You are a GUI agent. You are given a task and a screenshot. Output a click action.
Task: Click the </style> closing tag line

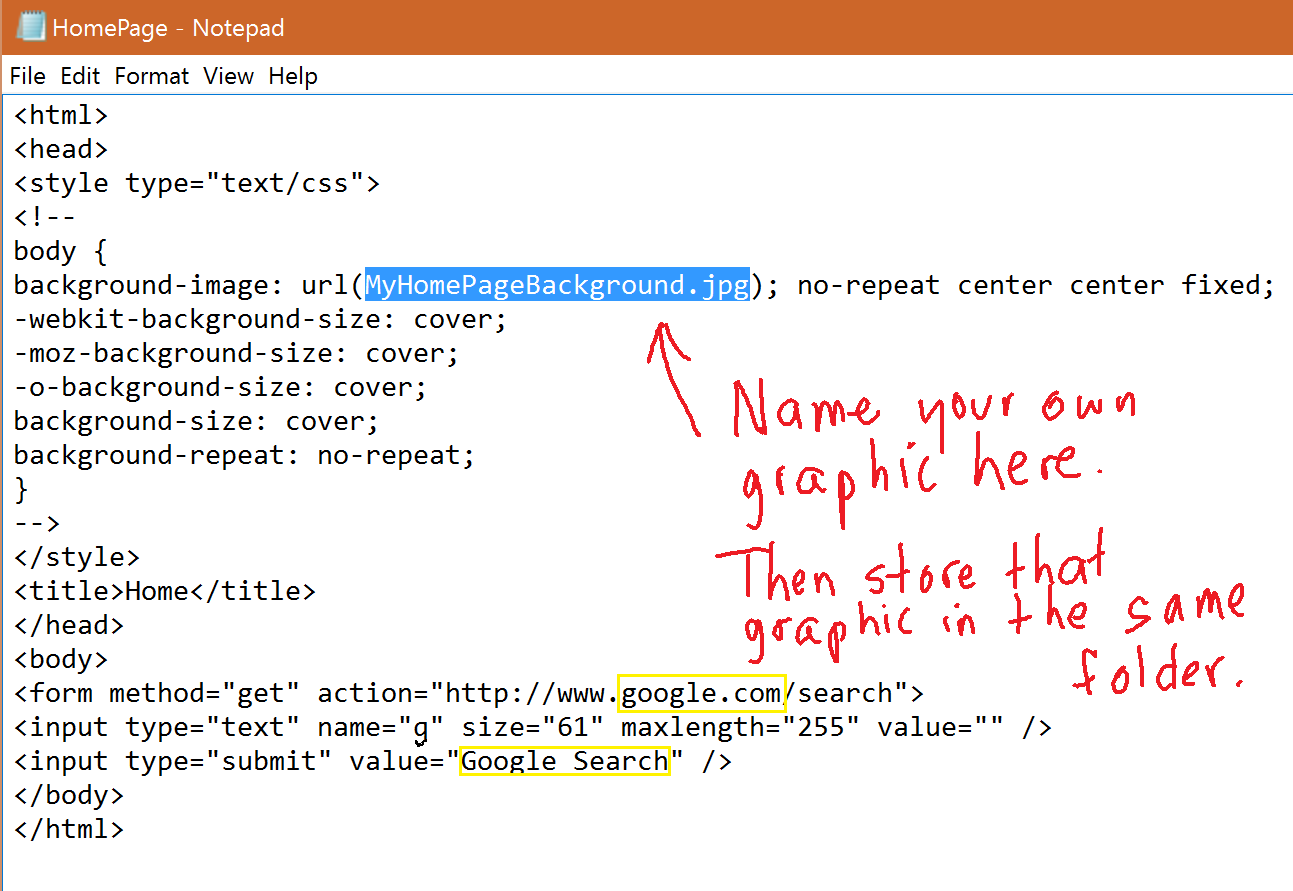point(77,558)
